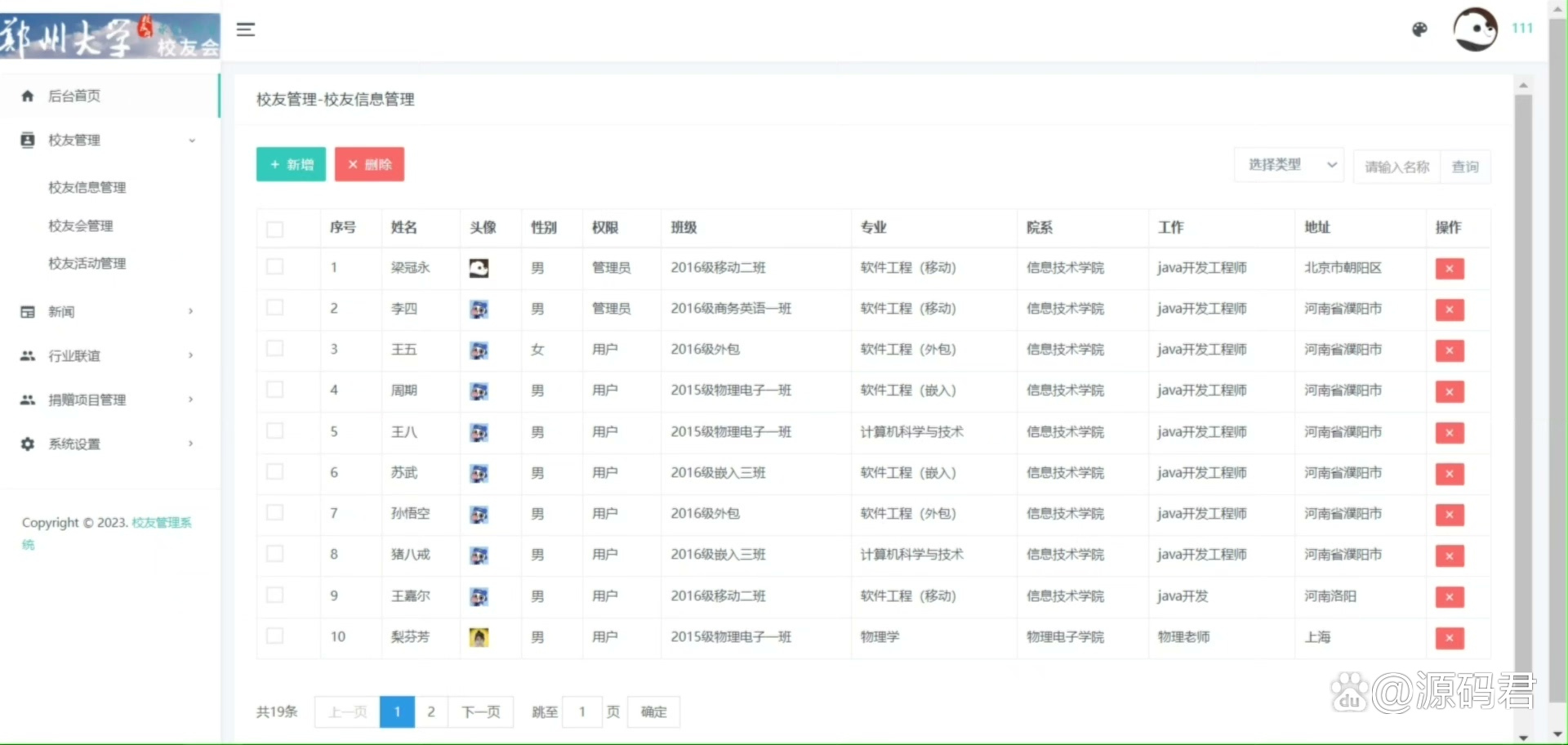Click the green 新增 button

[x=291, y=164]
